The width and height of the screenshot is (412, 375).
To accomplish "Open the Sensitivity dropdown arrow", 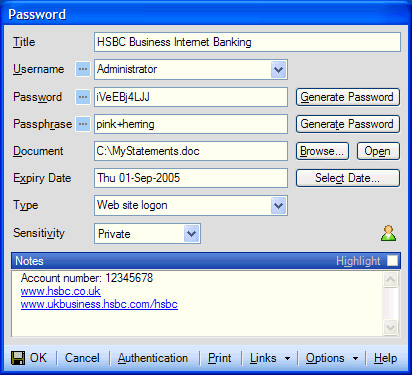I will click(x=191, y=234).
